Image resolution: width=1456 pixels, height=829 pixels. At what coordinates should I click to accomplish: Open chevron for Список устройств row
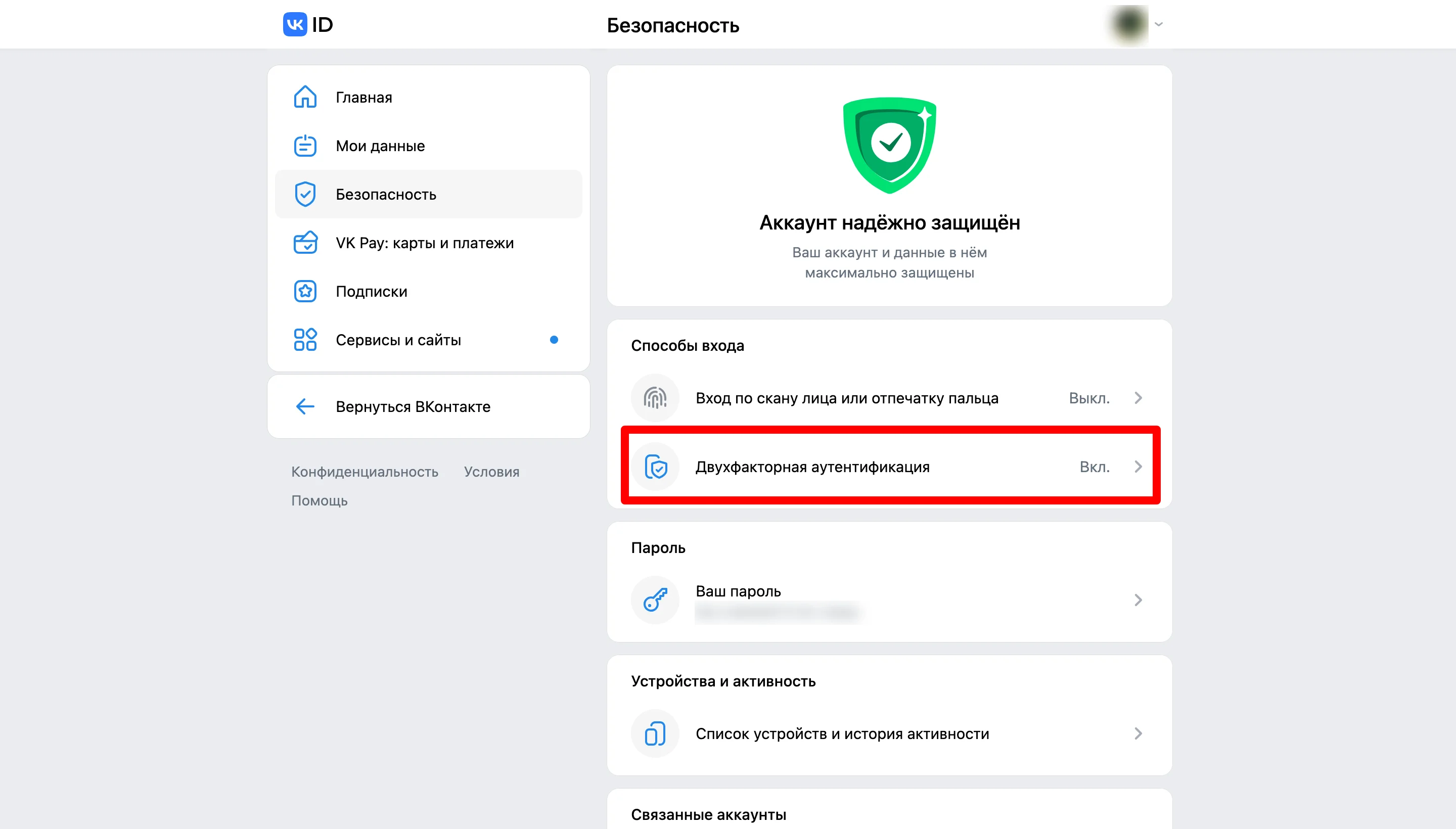[x=1139, y=733]
